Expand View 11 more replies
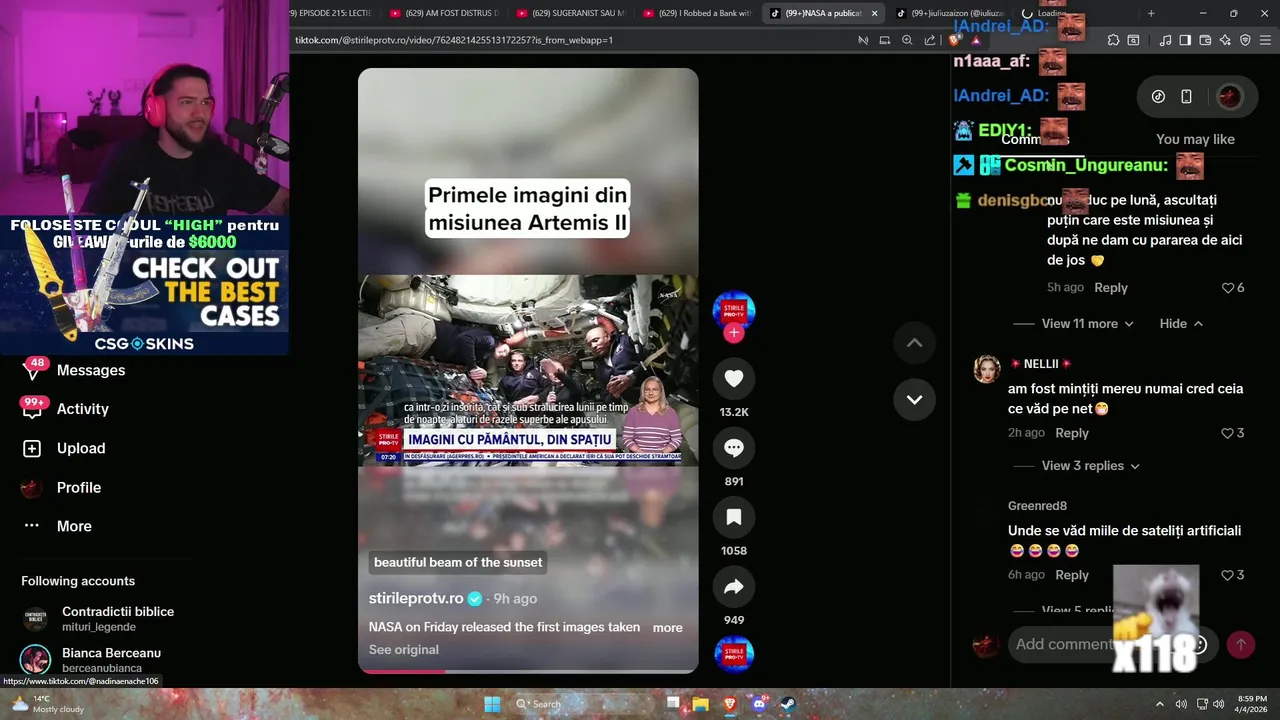The width and height of the screenshot is (1280, 720). click(1087, 324)
